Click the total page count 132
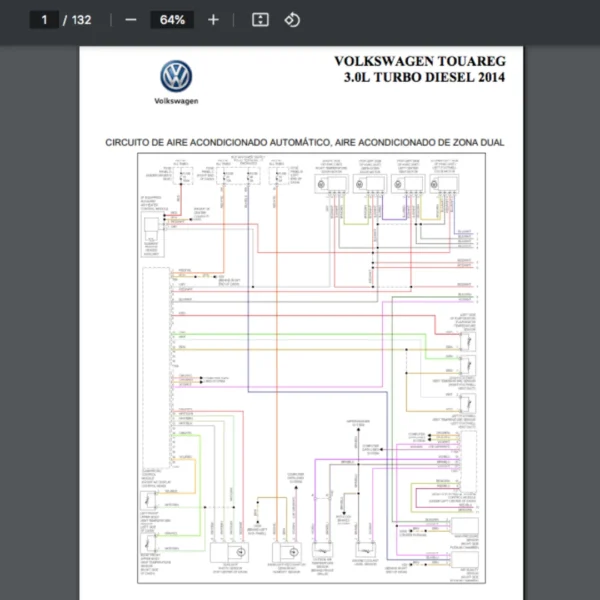This screenshot has width=600, height=600. [x=81, y=20]
